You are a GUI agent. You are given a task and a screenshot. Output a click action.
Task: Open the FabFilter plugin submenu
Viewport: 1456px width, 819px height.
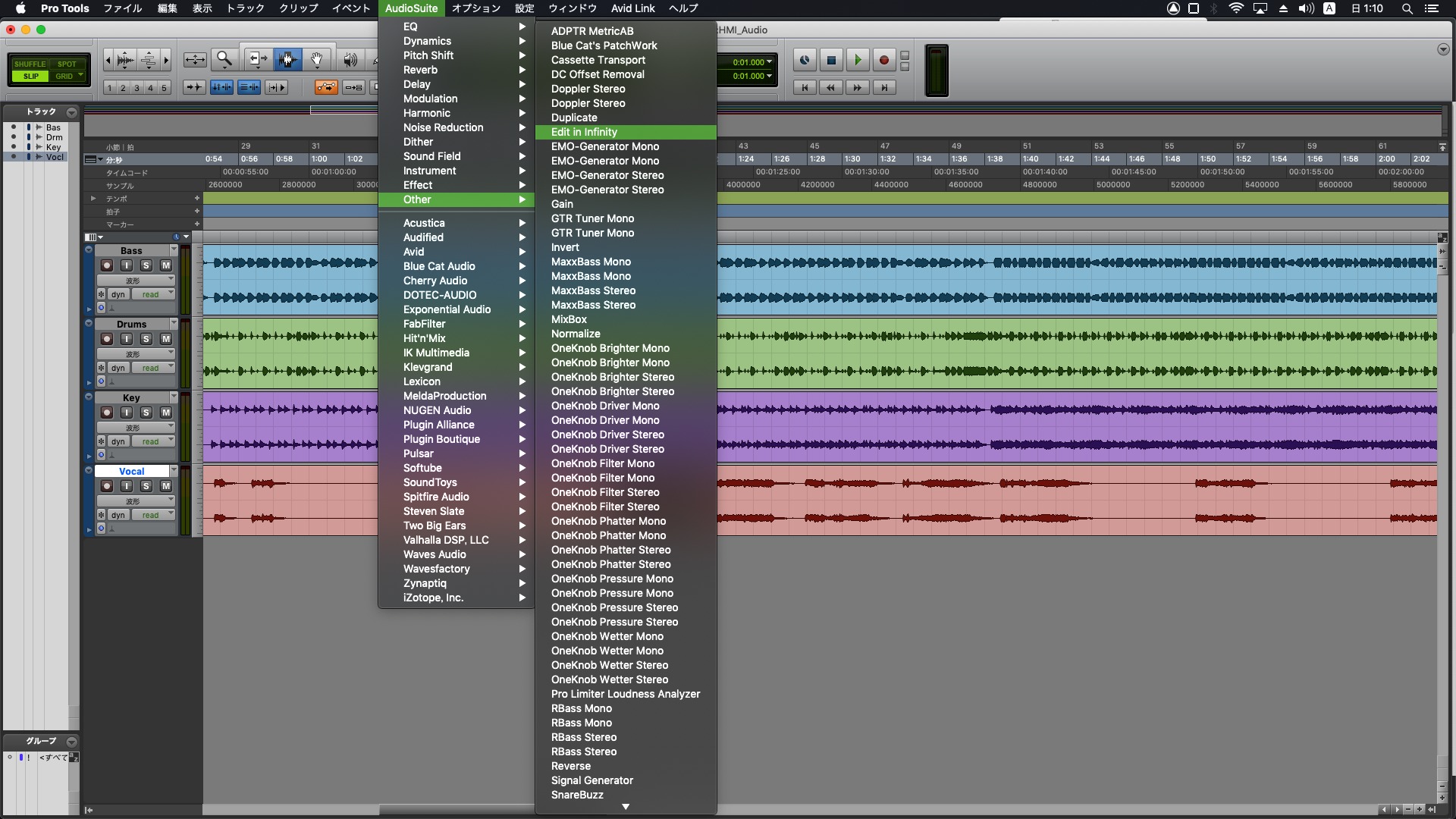(456, 324)
